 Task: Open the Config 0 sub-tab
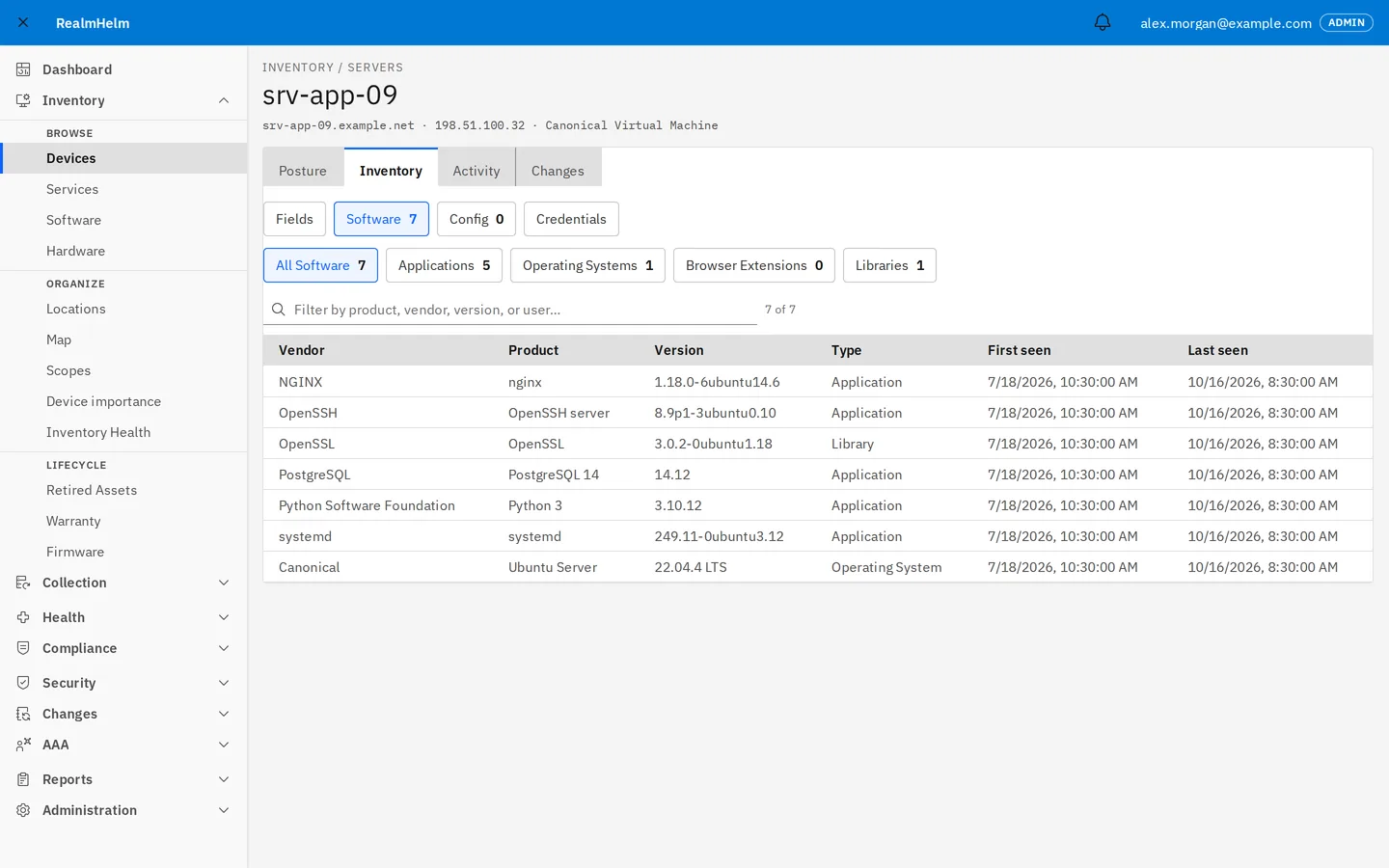point(477,219)
